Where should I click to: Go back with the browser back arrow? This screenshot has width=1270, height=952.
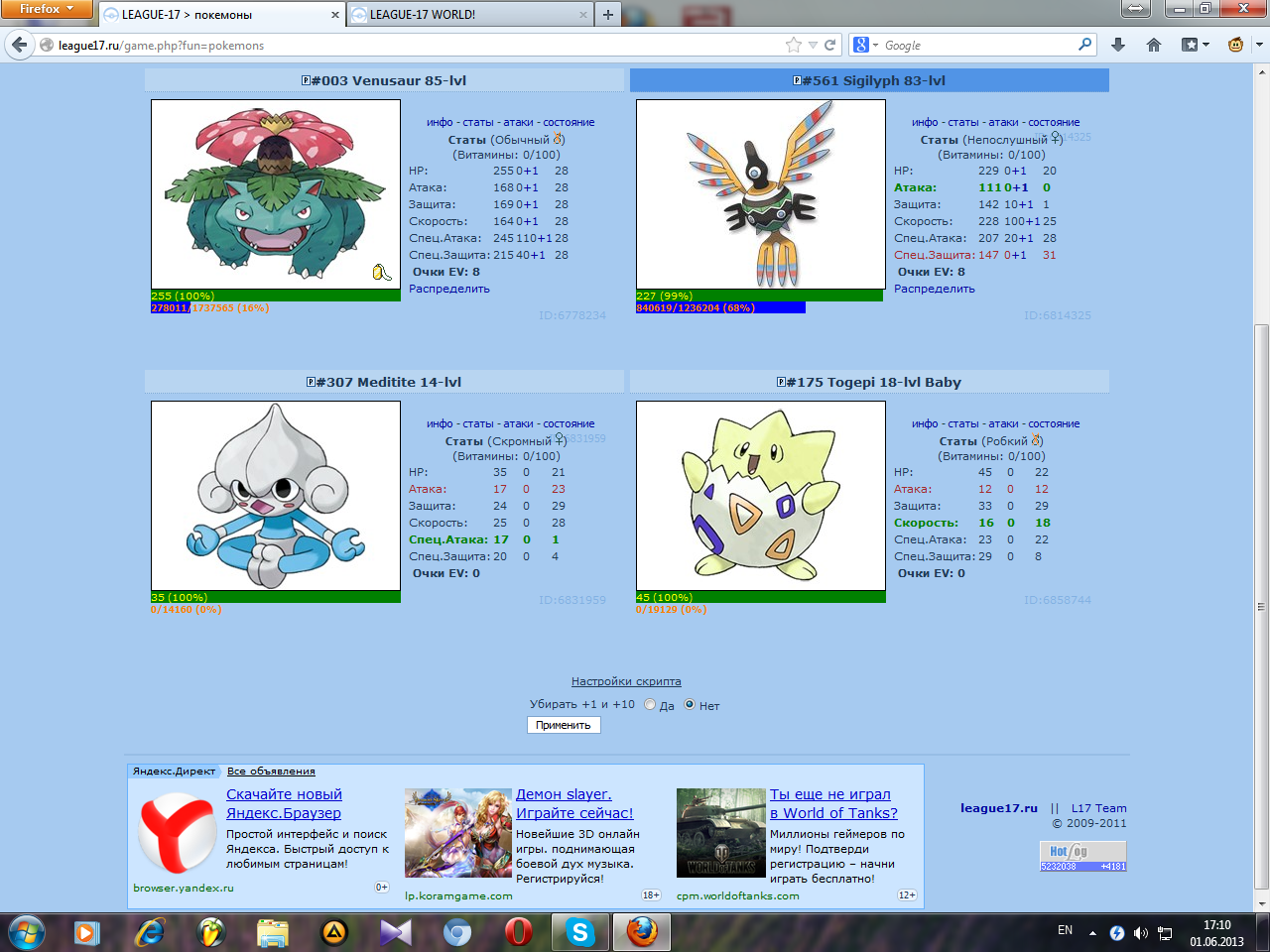[20, 45]
